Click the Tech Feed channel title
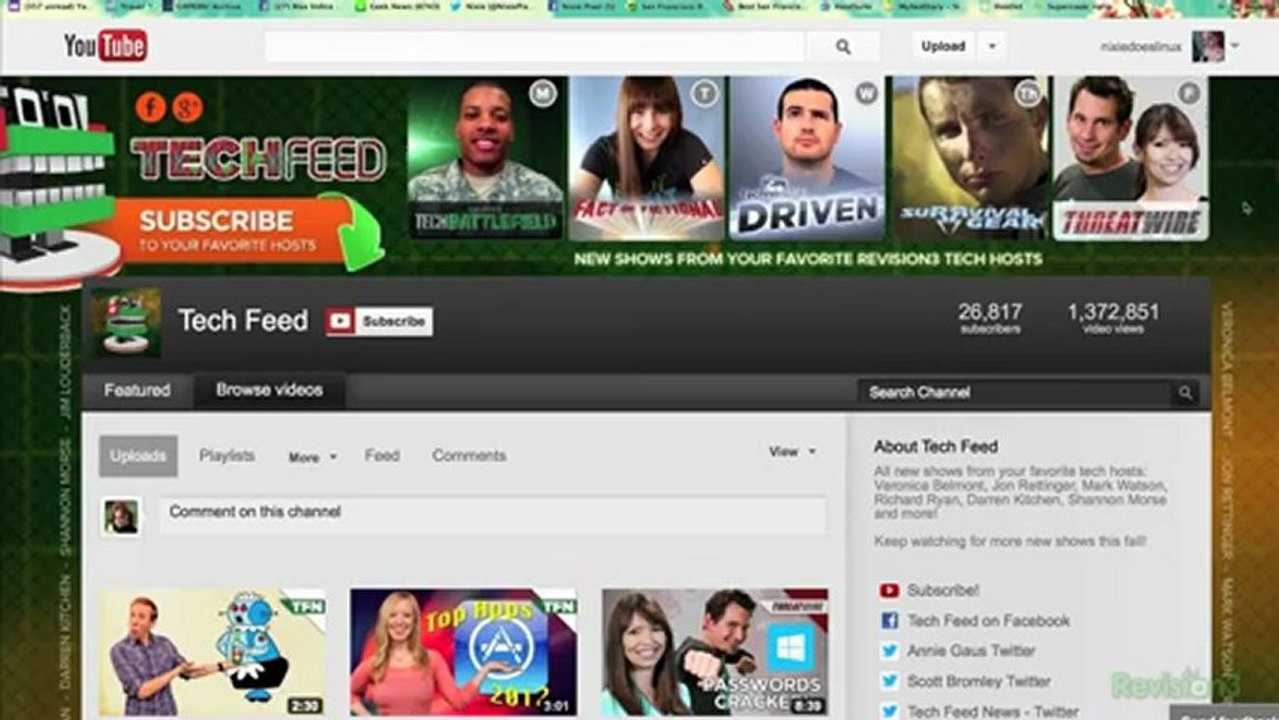Screen dimensions: 1279x720 point(243,321)
